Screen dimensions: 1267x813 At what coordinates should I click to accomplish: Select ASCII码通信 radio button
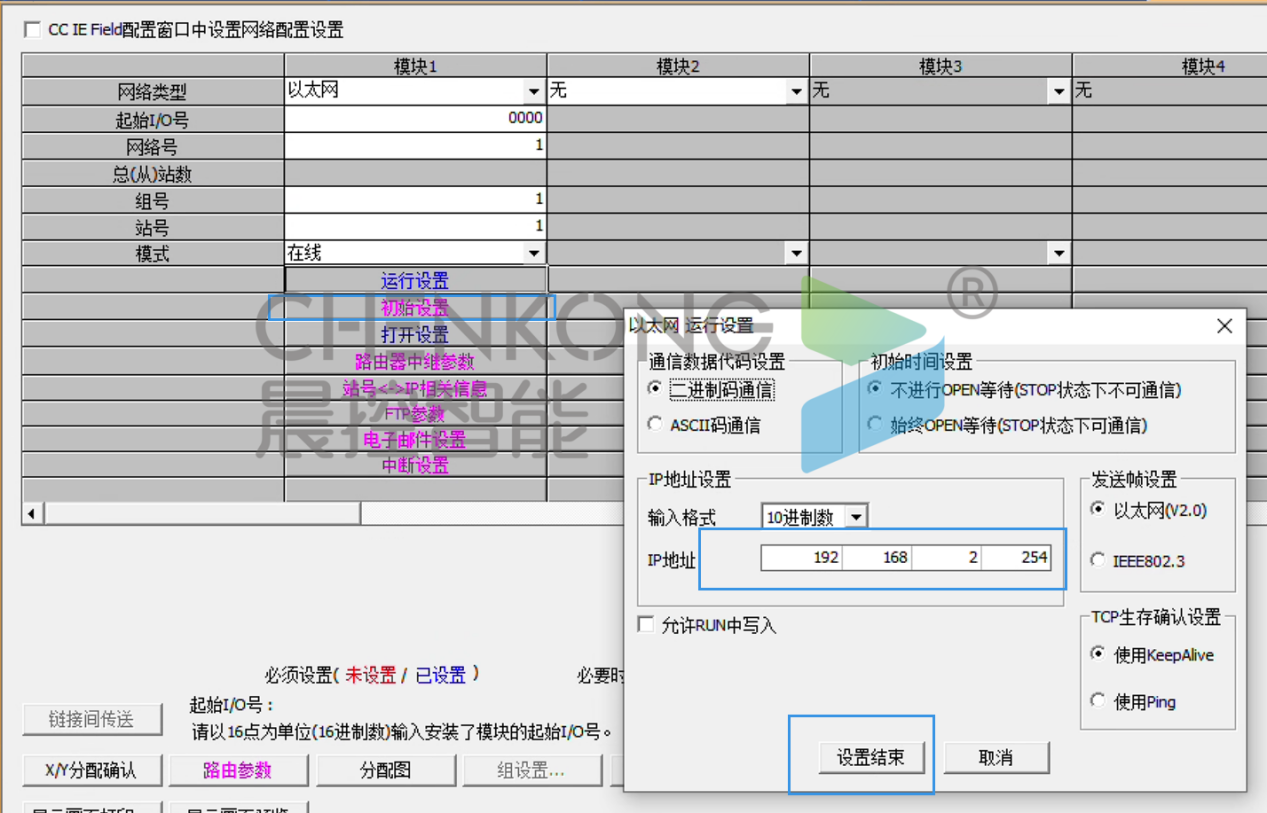tap(655, 424)
